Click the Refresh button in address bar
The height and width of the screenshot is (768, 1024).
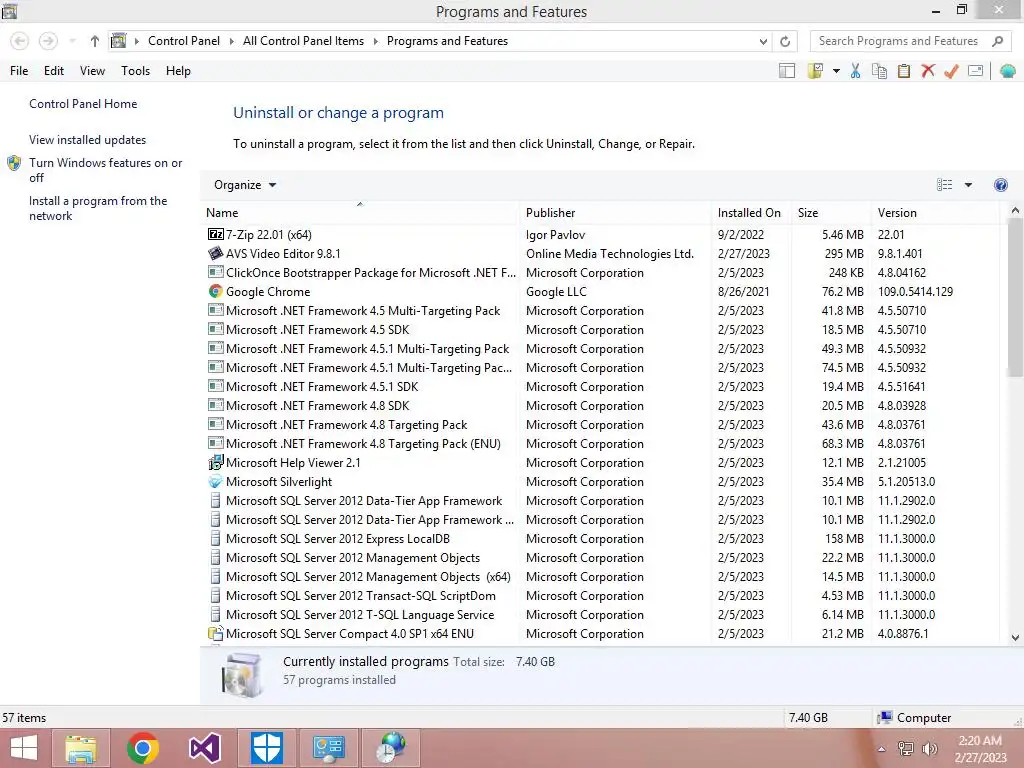point(785,41)
